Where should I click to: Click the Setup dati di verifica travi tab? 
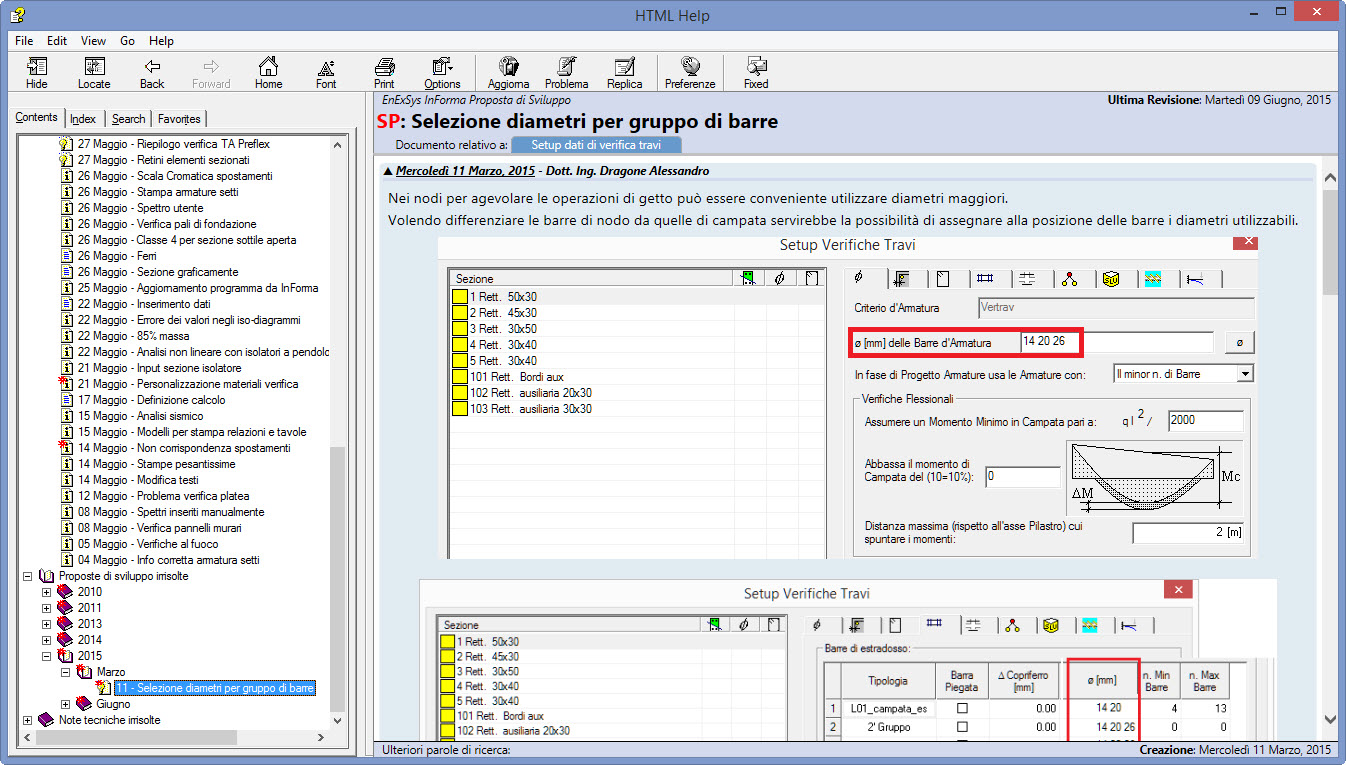(x=595, y=144)
